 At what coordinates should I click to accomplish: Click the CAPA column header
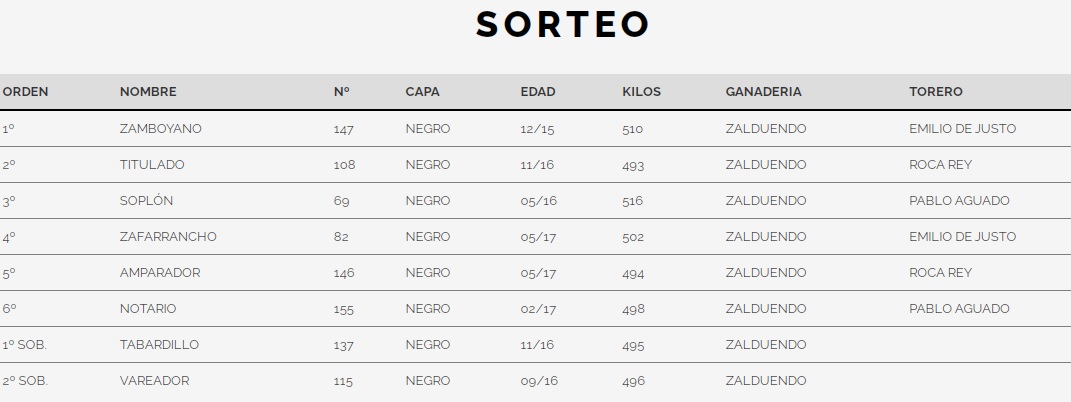coord(422,92)
